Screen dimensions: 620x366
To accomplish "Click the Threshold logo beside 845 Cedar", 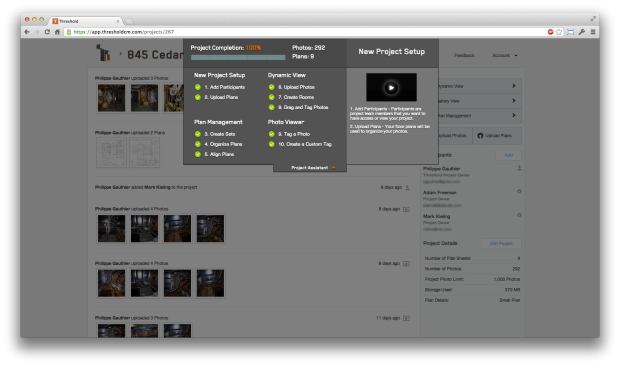I will (104, 53).
